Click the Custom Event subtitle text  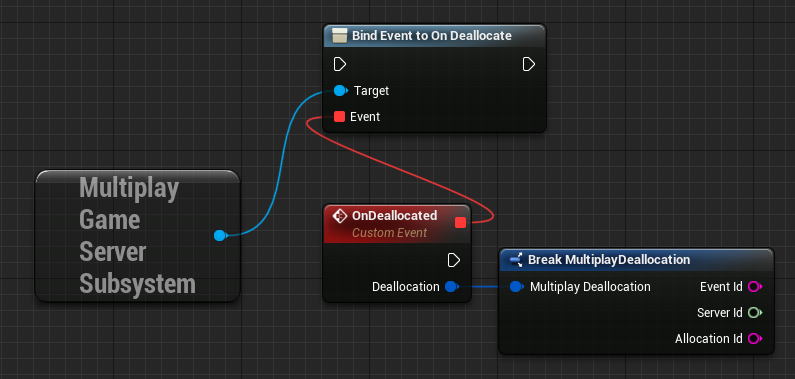click(x=389, y=233)
